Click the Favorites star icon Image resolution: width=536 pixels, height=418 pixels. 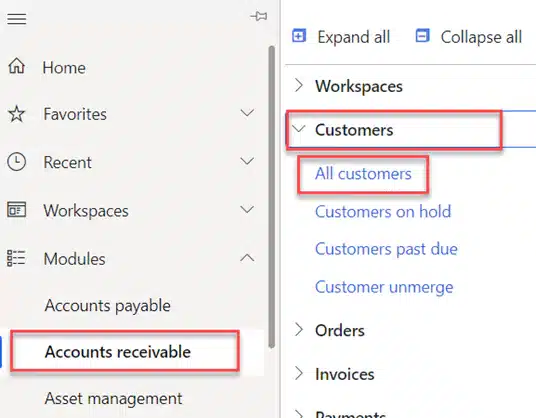[x=16, y=114]
